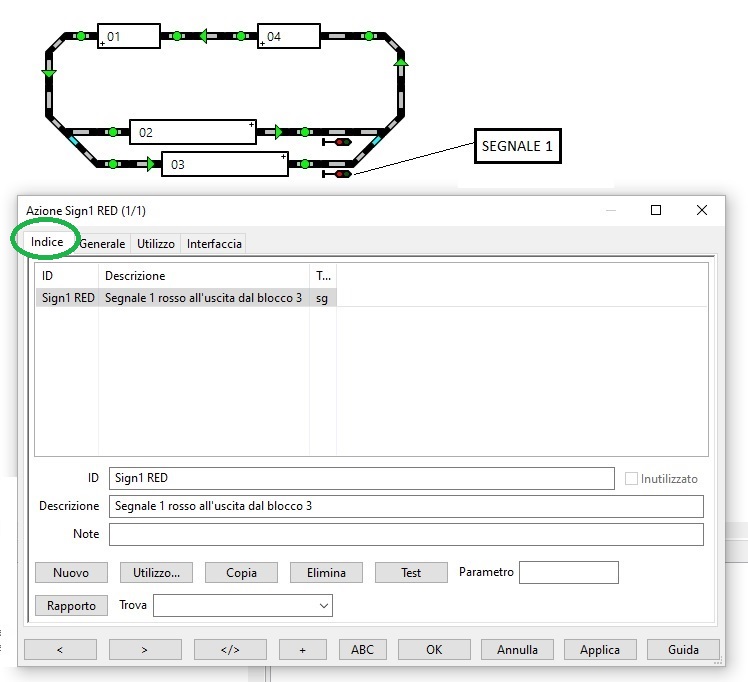Select block 01 on the track plan
This screenshot has width=748, height=682.
pyautogui.click(x=129, y=37)
